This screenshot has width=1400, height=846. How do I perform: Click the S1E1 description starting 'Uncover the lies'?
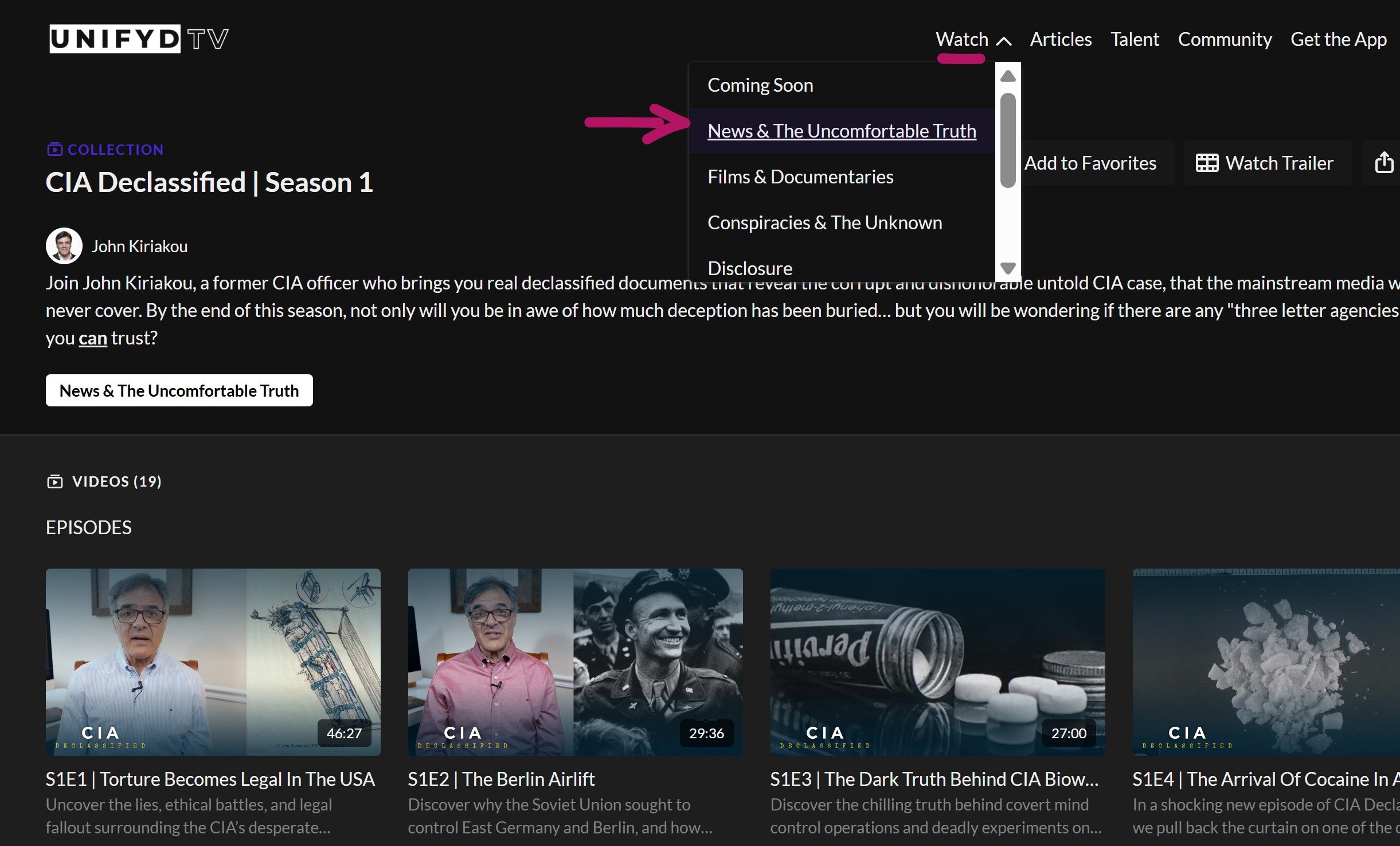pos(189,816)
